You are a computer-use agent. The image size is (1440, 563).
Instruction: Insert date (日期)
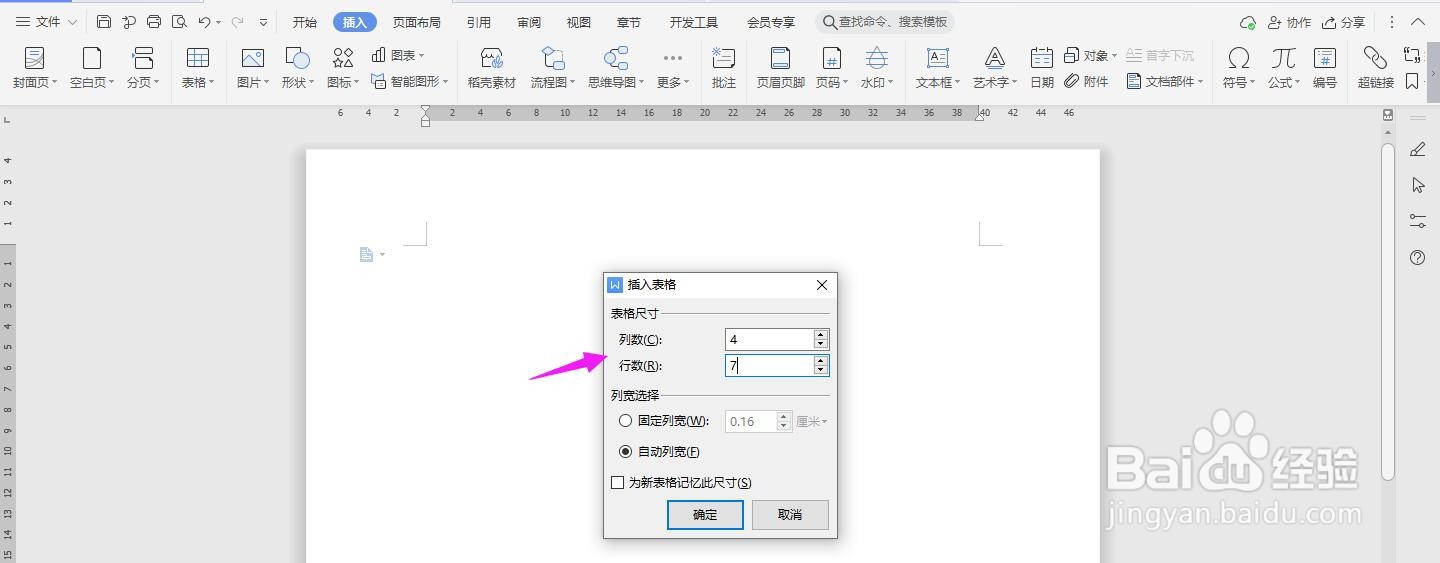(1042, 68)
